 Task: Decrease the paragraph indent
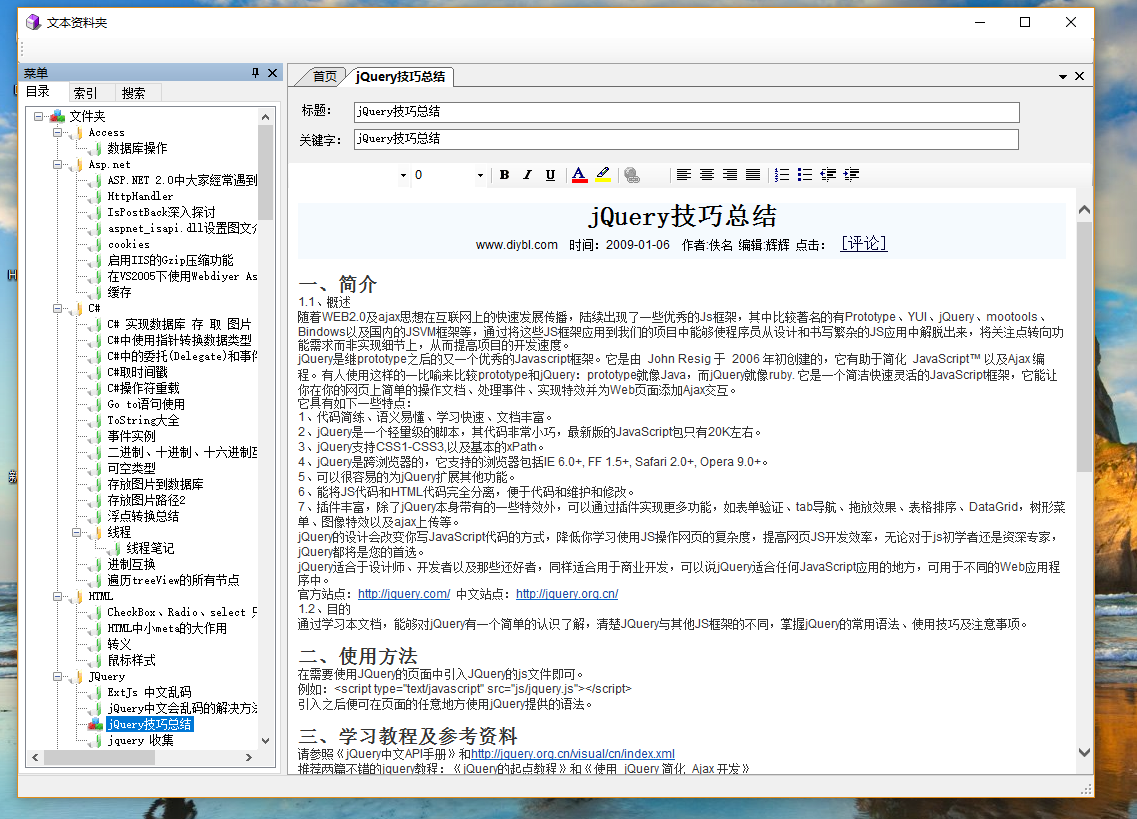tap(827, 175)
